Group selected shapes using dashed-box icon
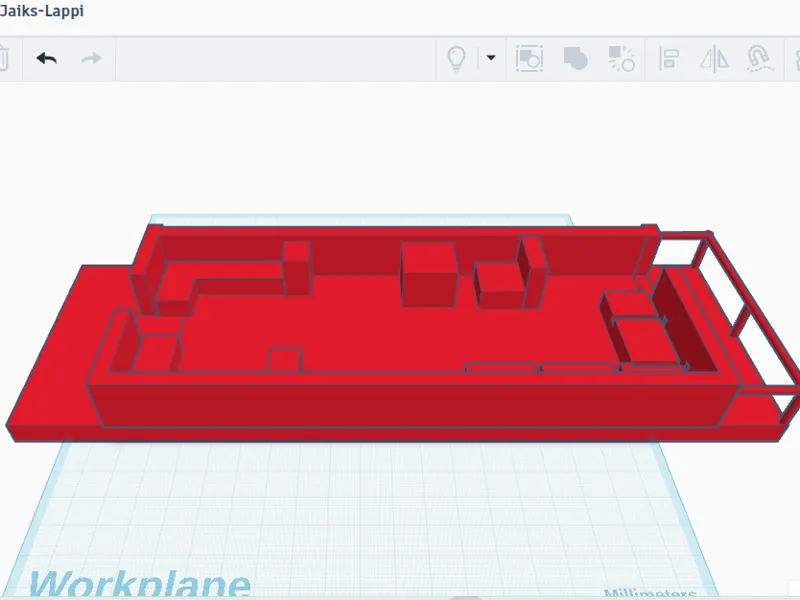The height and width of the screenshot is (600, 800). tap(529, 58)
